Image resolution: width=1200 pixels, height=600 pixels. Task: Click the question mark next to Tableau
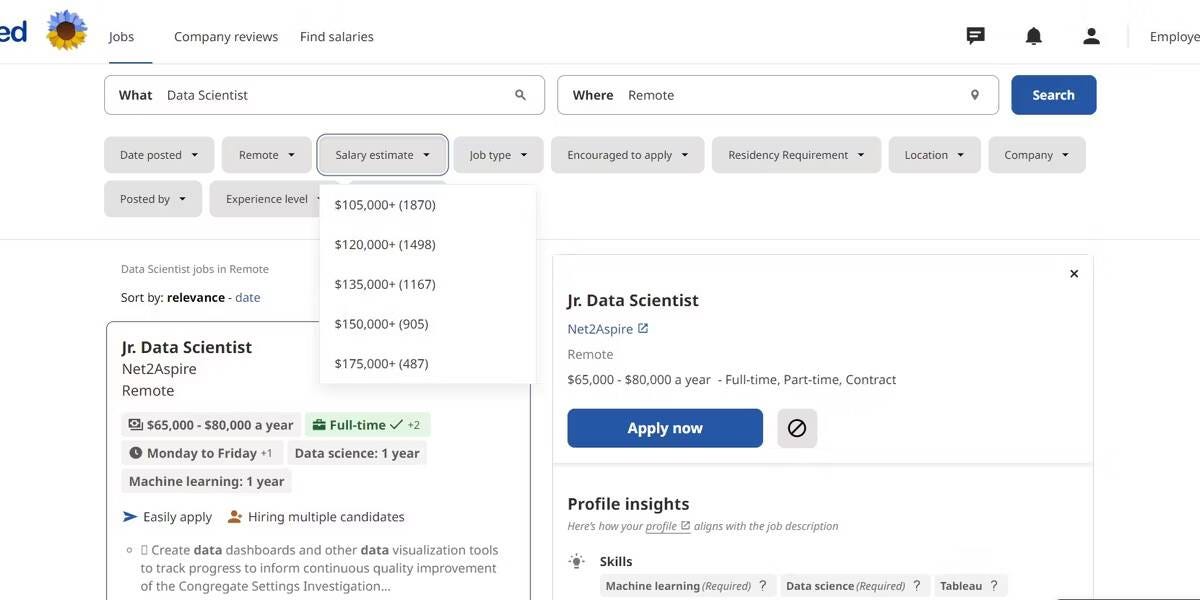(993, 586)
